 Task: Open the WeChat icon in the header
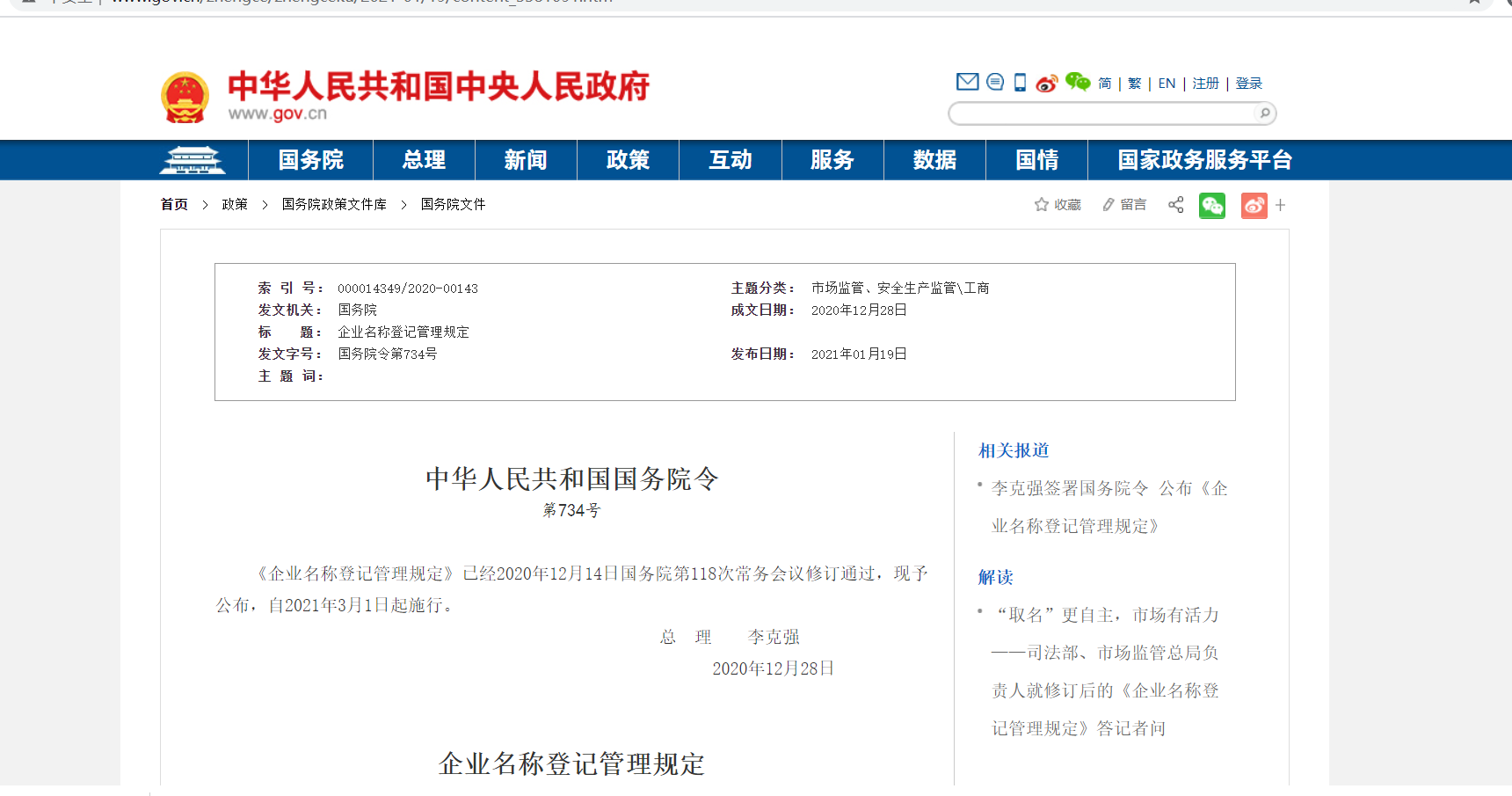pos(1078,82)
